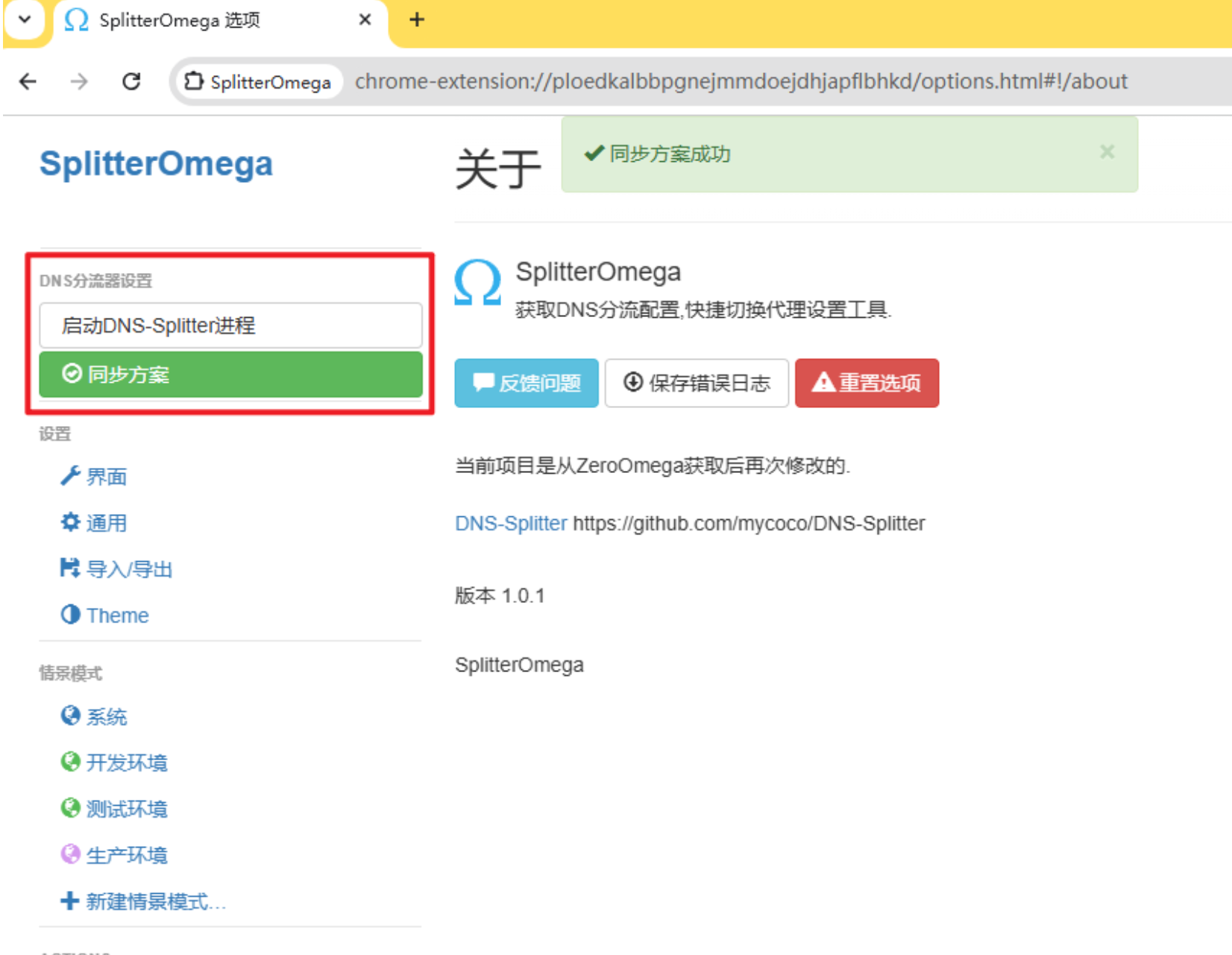The image size is (1232, 955).
Task: Open the DNS-Splitter link
Action: coord(511,524)
